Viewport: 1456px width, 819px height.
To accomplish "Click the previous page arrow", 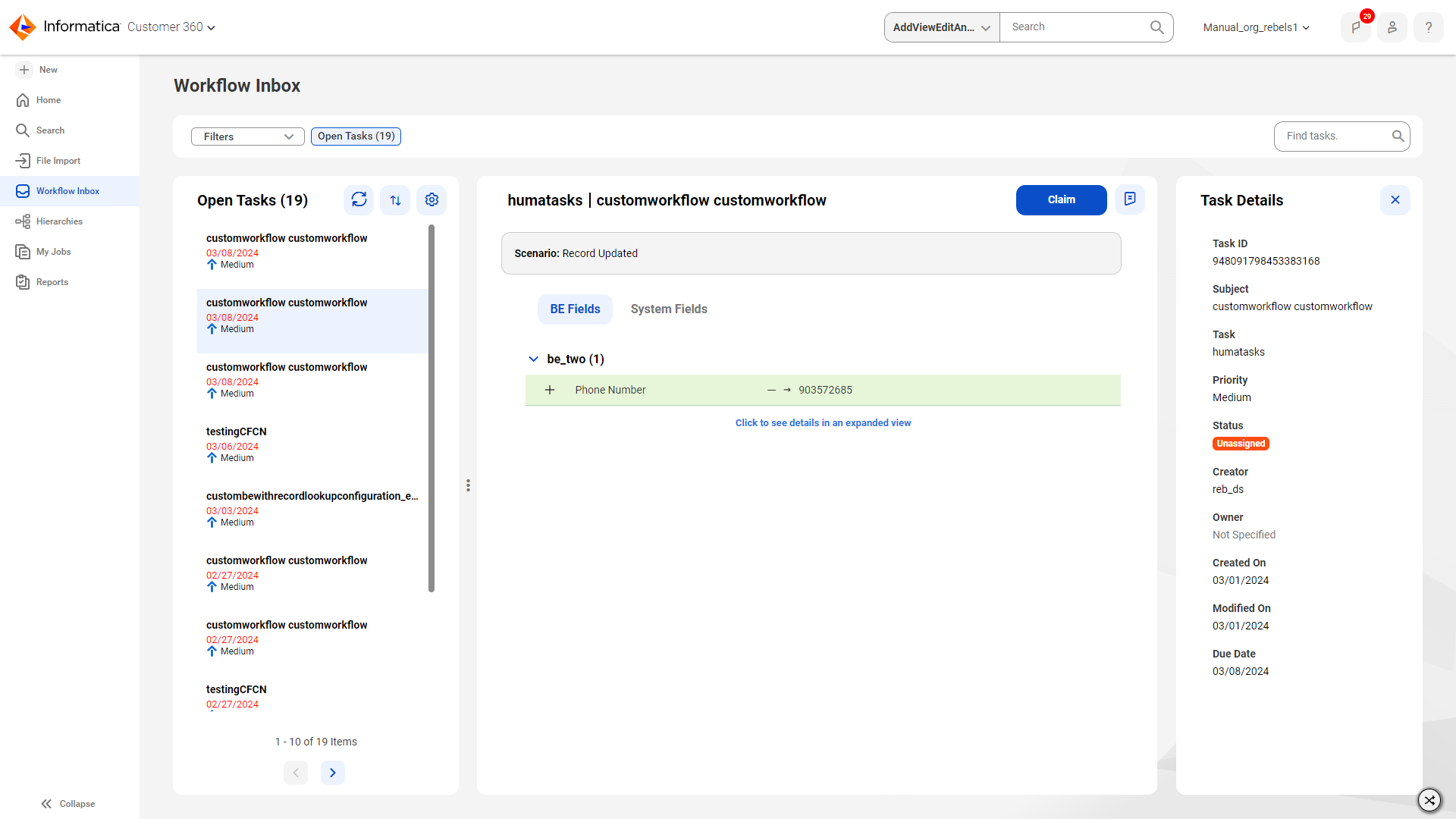I will pos(296,773).
